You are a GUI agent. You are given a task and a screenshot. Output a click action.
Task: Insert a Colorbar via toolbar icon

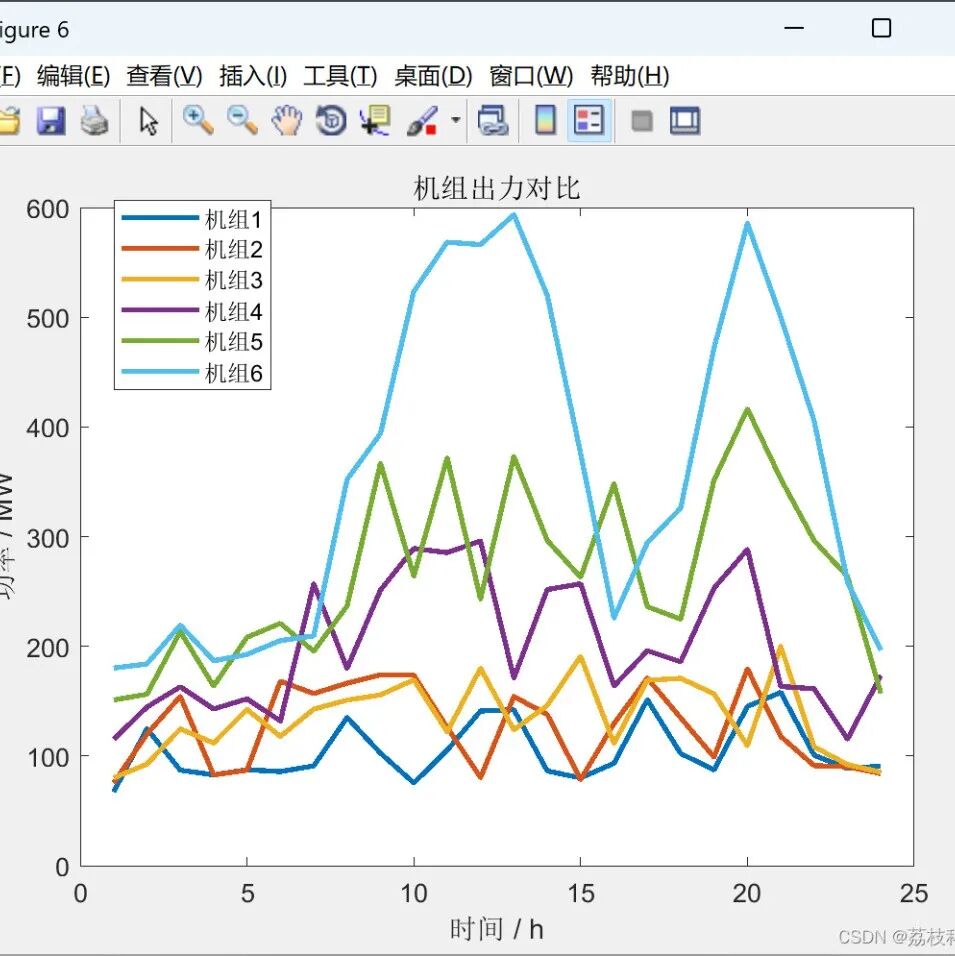click(545, 120)
